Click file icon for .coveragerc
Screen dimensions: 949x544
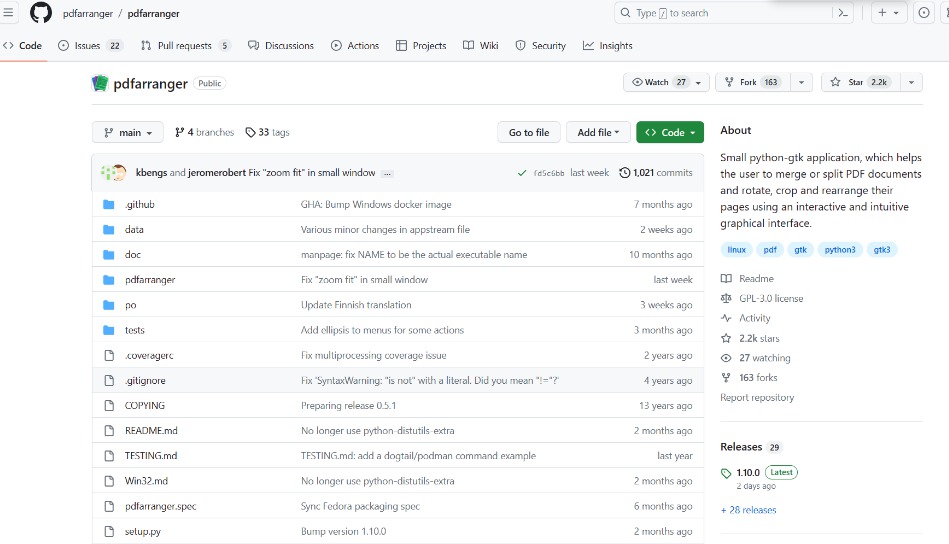coord(109,355)
